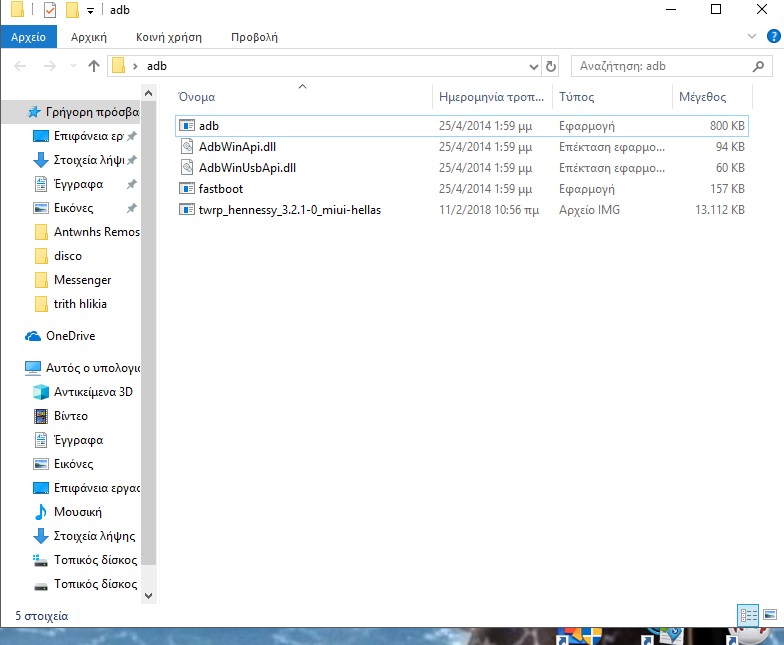Image resolution: width=784 pixels, height=645 pixels.
Task: Click the refresh button next to address bar
Action: 550,66
